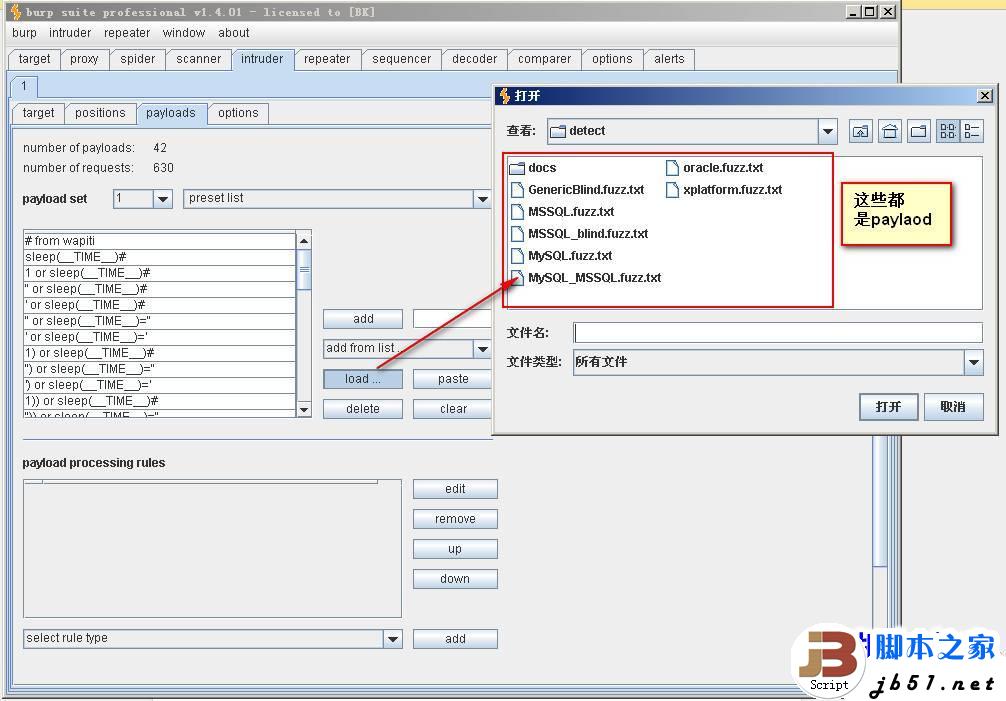Click add button next to payload text field

pyautogui.click(x=362, y=319)
